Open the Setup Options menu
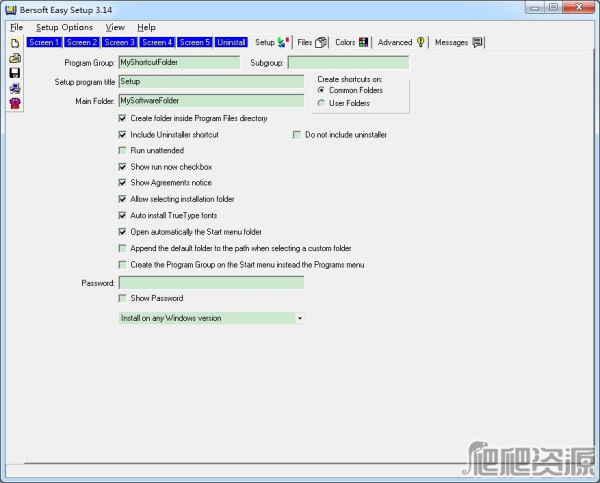The height and width of the screenshot is (483, 600). [x=64, y=27]
